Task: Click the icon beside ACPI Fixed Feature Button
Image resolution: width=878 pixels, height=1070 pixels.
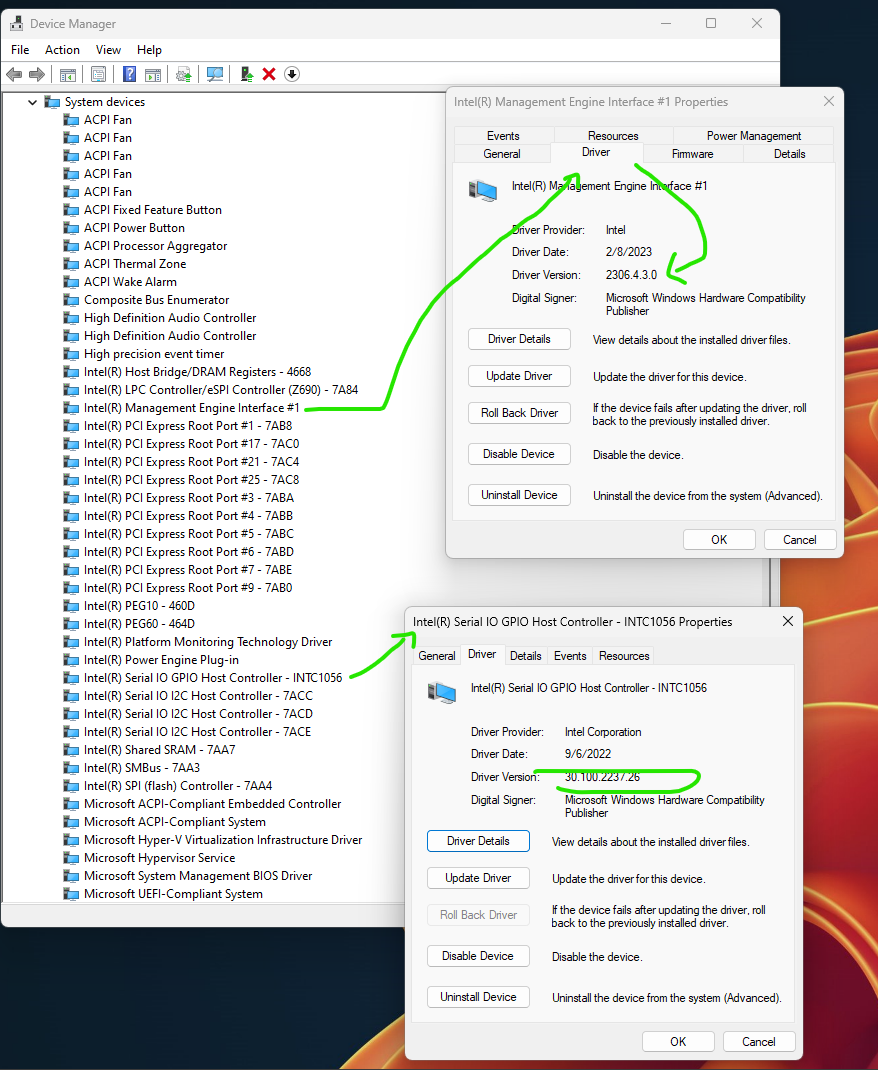Action: click(x=71, y=210)
